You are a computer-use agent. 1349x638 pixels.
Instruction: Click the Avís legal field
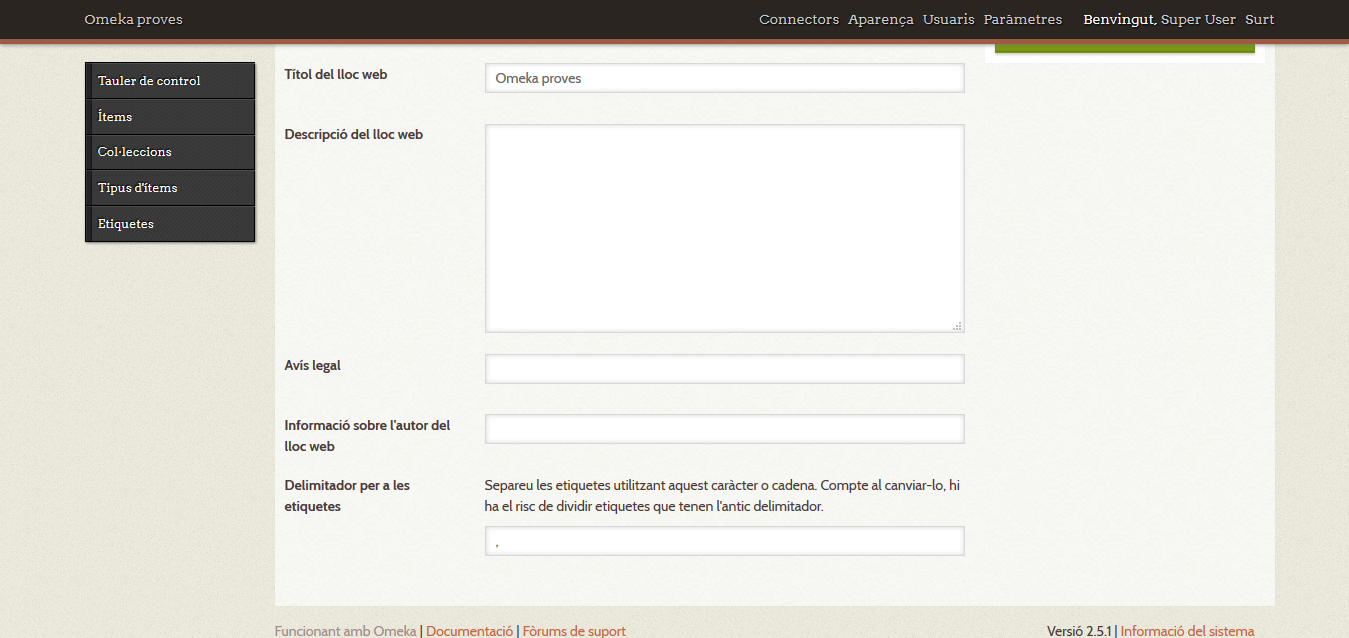pyautogui.click(x=724, y=368)
